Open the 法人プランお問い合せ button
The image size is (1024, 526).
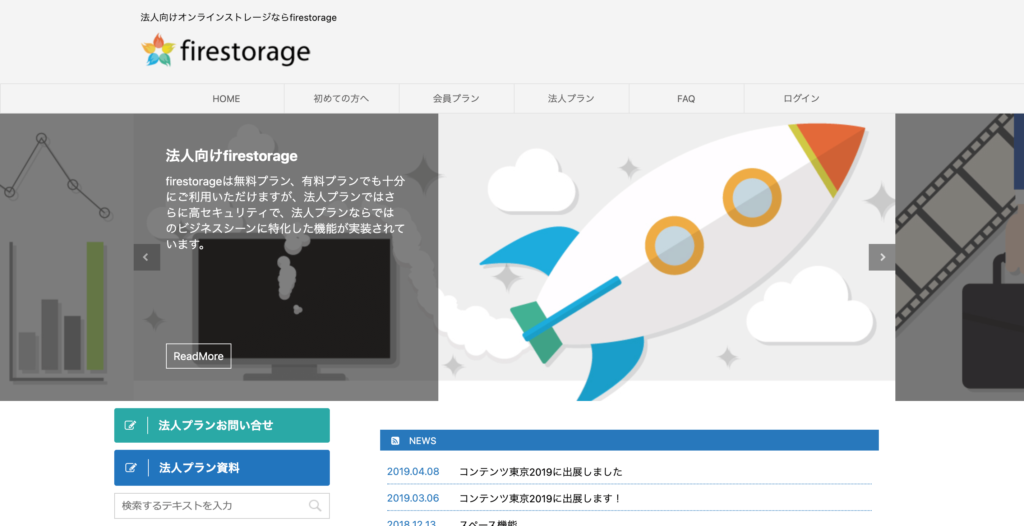tap(222, 425)
